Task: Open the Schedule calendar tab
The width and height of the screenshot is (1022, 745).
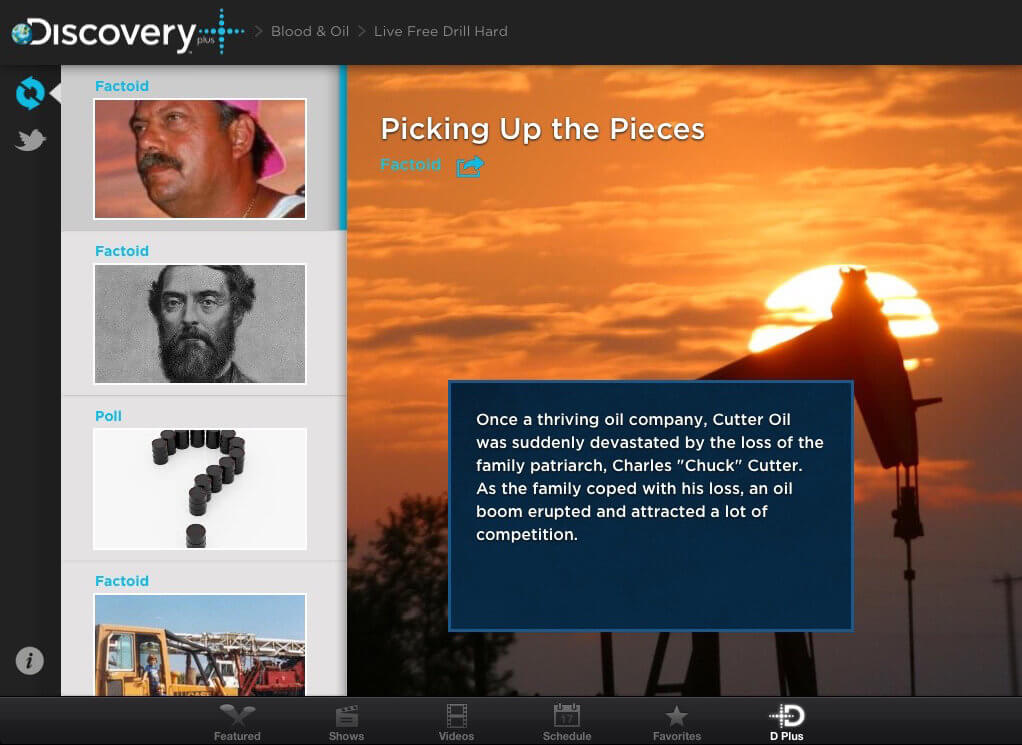Action: [x=567, y=722]
